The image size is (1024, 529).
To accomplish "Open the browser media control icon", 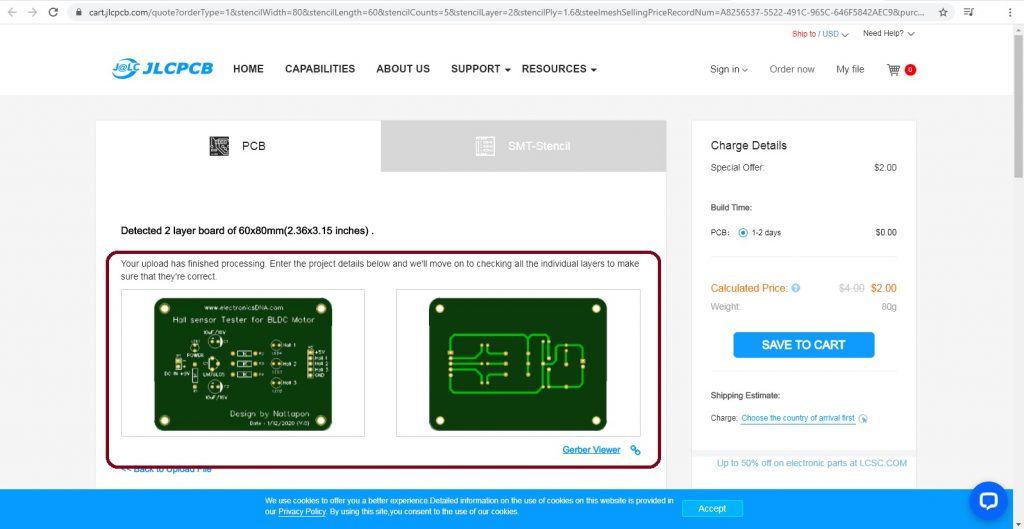I will 969,12.
